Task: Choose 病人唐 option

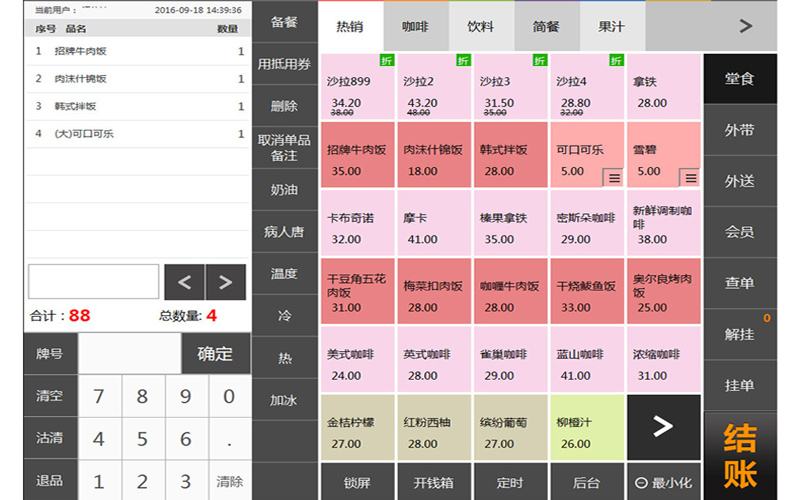Action: coord(284,232)
